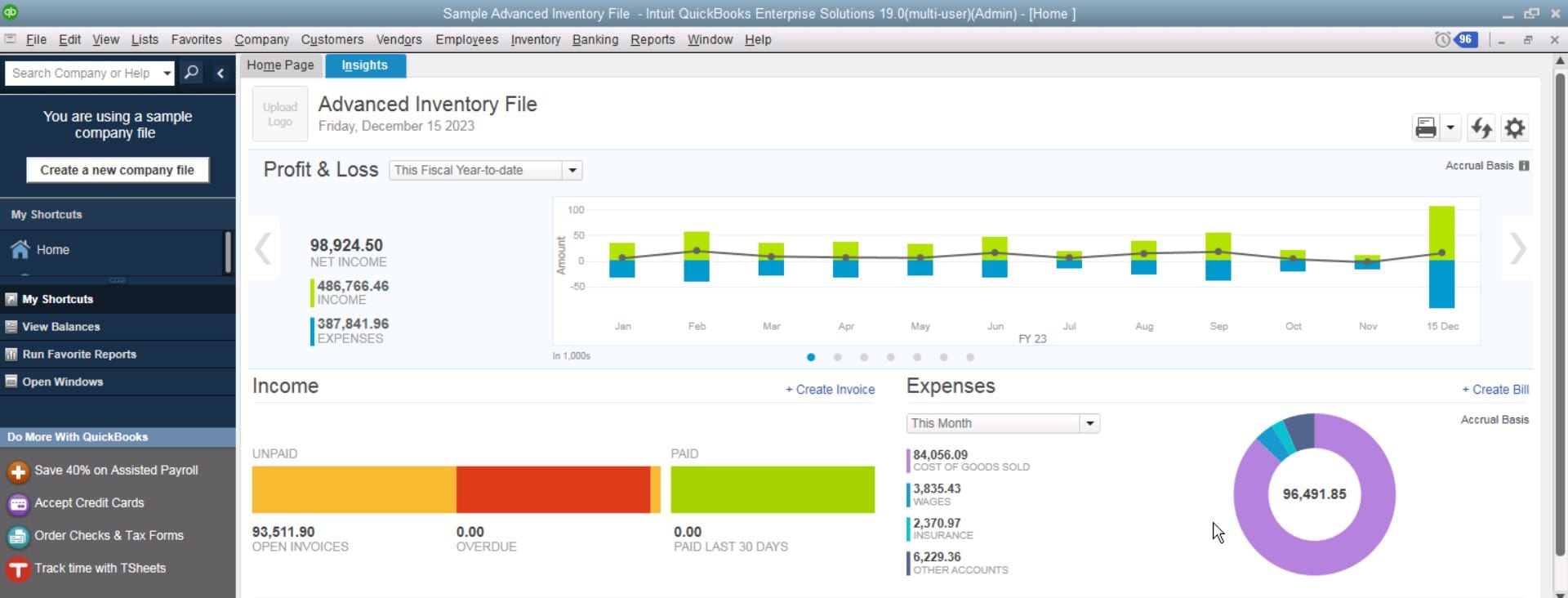Screen dimensions: 1568x598
Task: Click the Home shortcut icon in sidebar
Action: (x=20, y=250)
